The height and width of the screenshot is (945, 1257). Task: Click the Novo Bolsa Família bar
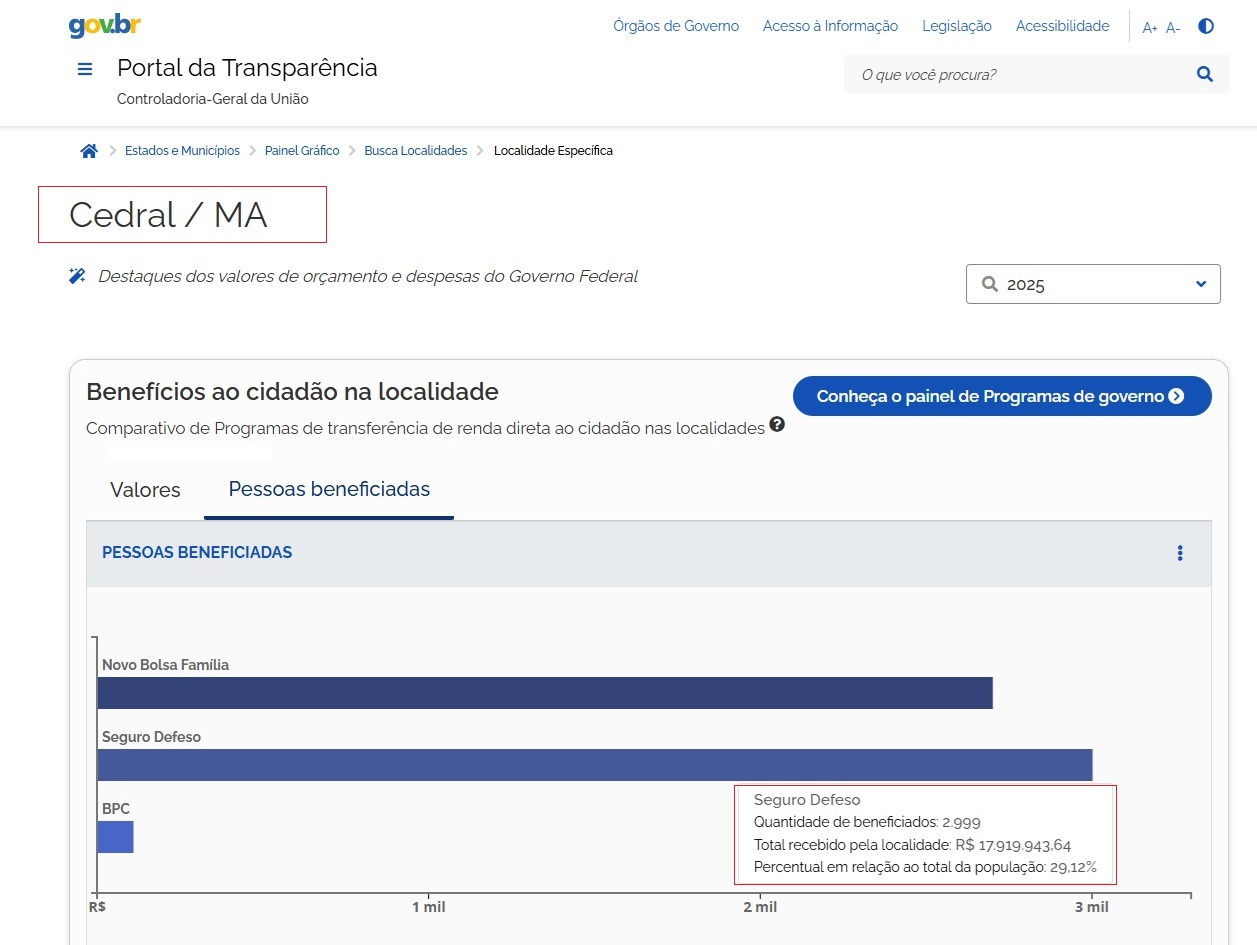[544, 693]
